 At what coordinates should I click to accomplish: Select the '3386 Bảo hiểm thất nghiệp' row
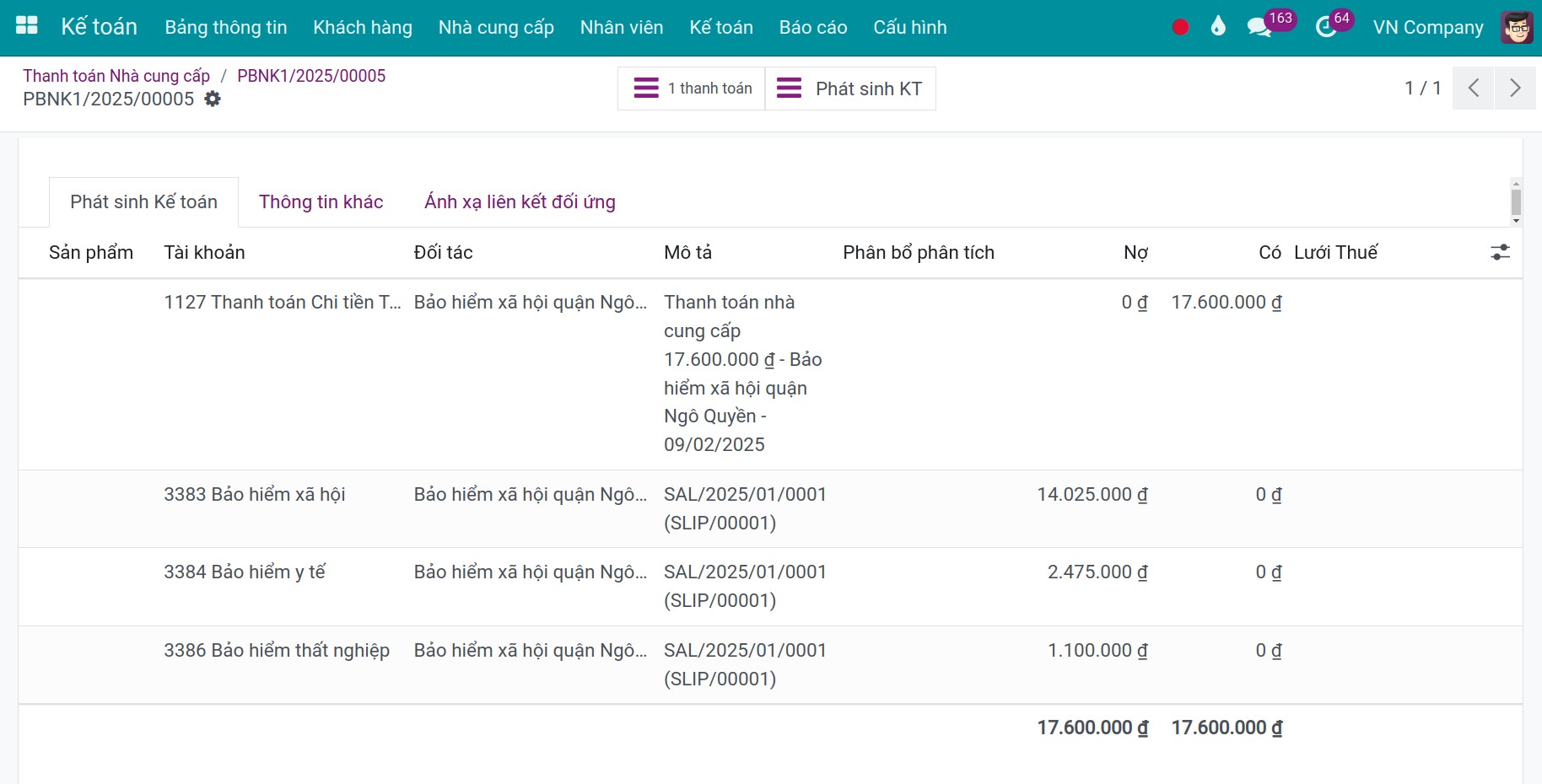(770, 665)
